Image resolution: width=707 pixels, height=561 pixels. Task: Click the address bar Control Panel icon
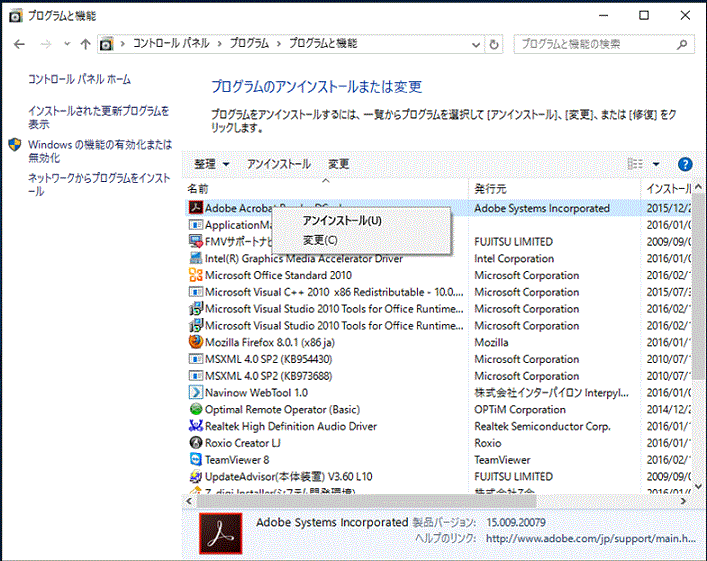coord(106,44)
